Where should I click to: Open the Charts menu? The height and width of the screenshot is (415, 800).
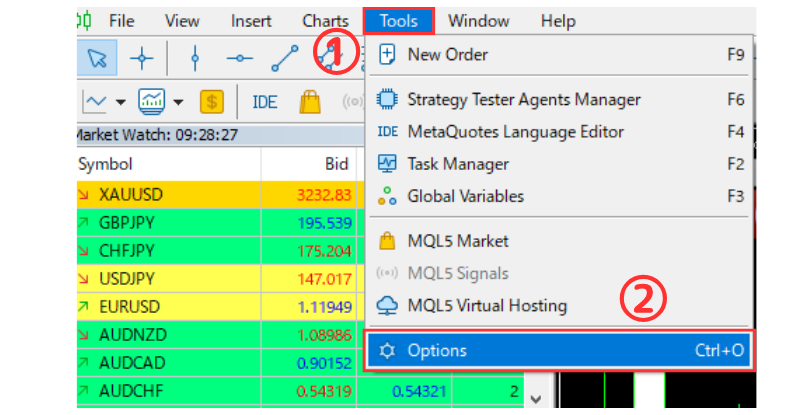click(325, 20)
